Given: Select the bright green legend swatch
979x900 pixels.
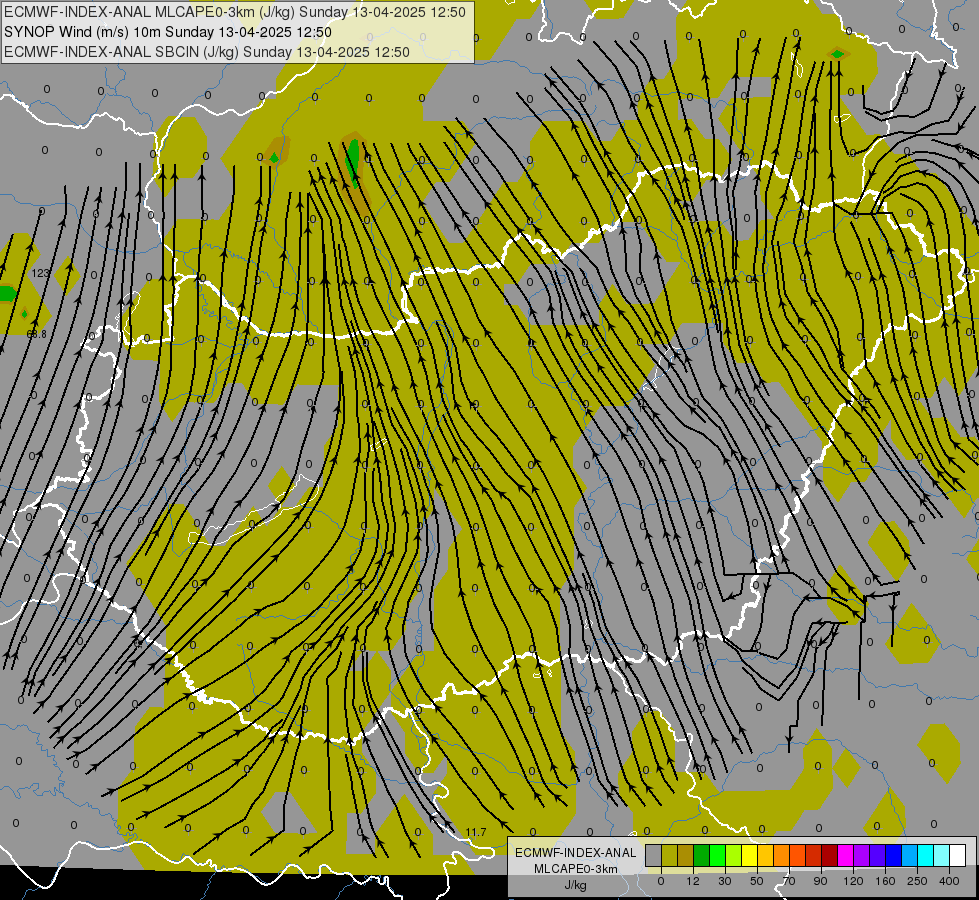Looking at the screenshot, I should click(718, 855).
